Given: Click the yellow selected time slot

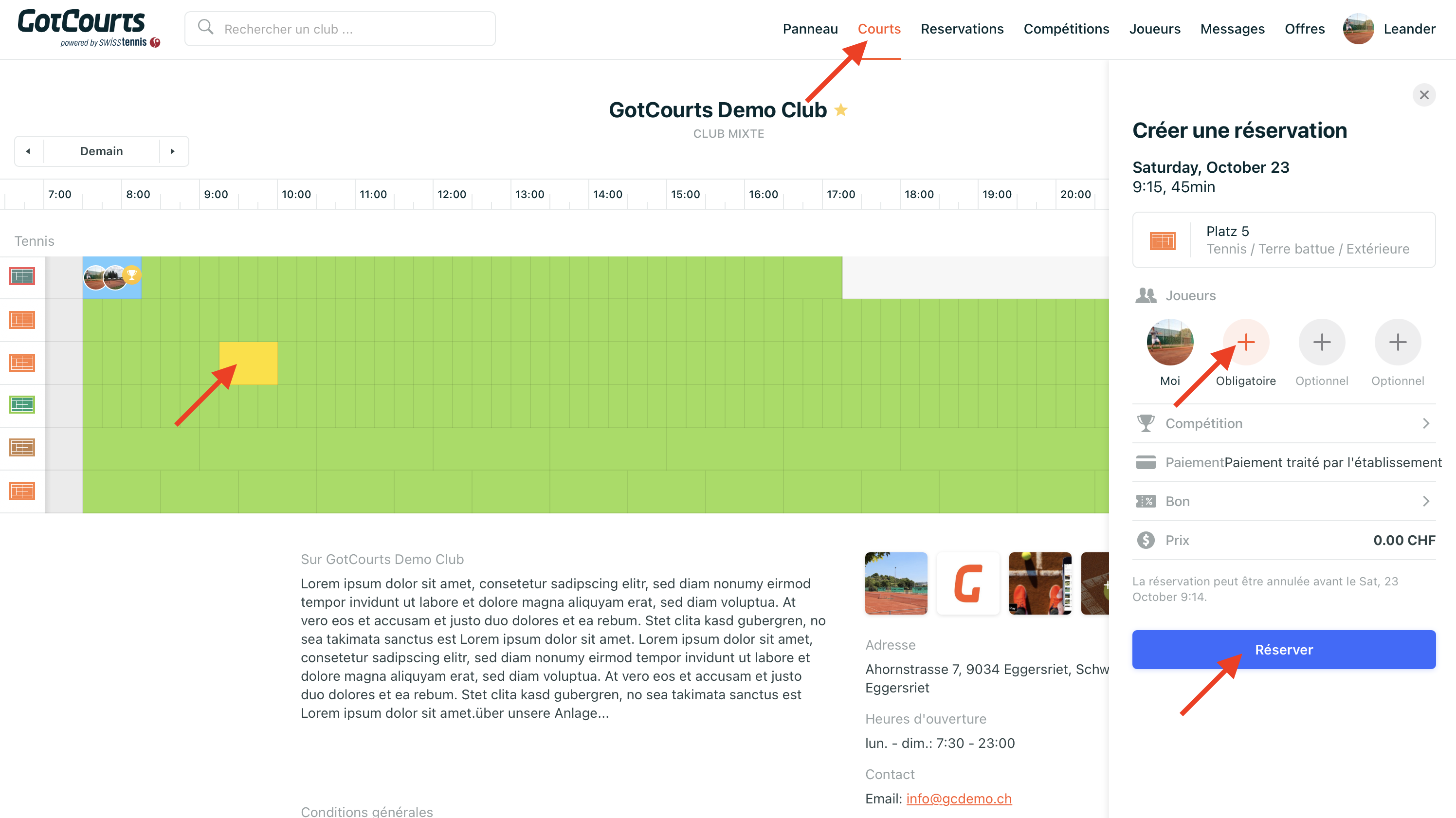Looking at the screenshot, I should pyautogui.click(x=248, y=363).
